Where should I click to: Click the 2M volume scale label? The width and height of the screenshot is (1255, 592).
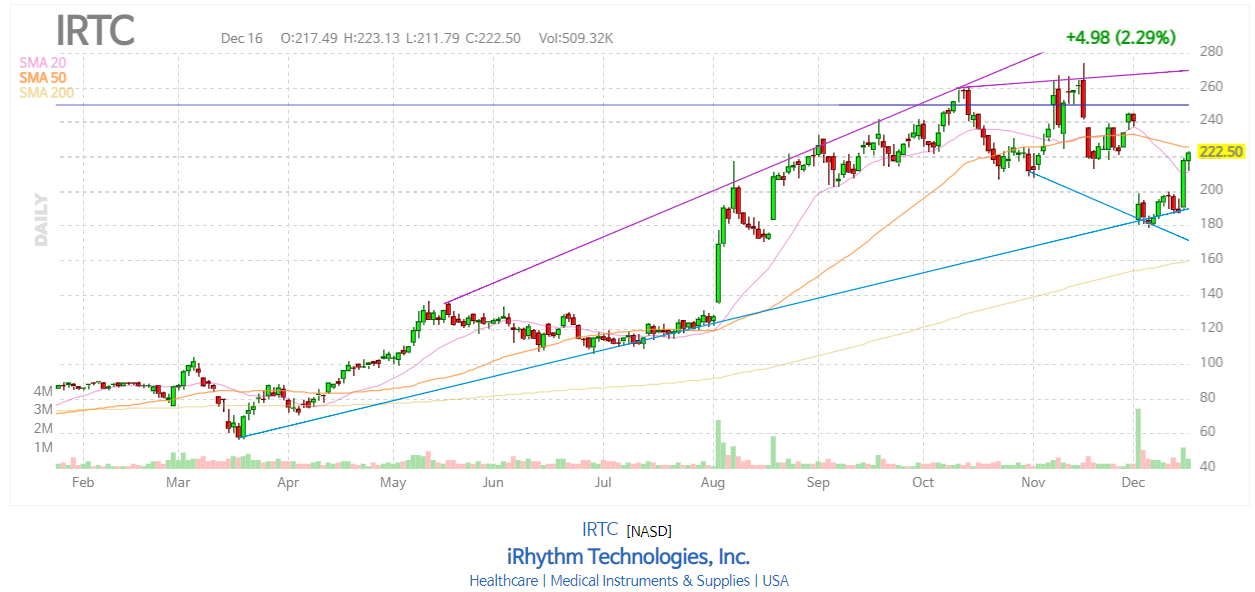pyautogui.click(x=43, y=428)
